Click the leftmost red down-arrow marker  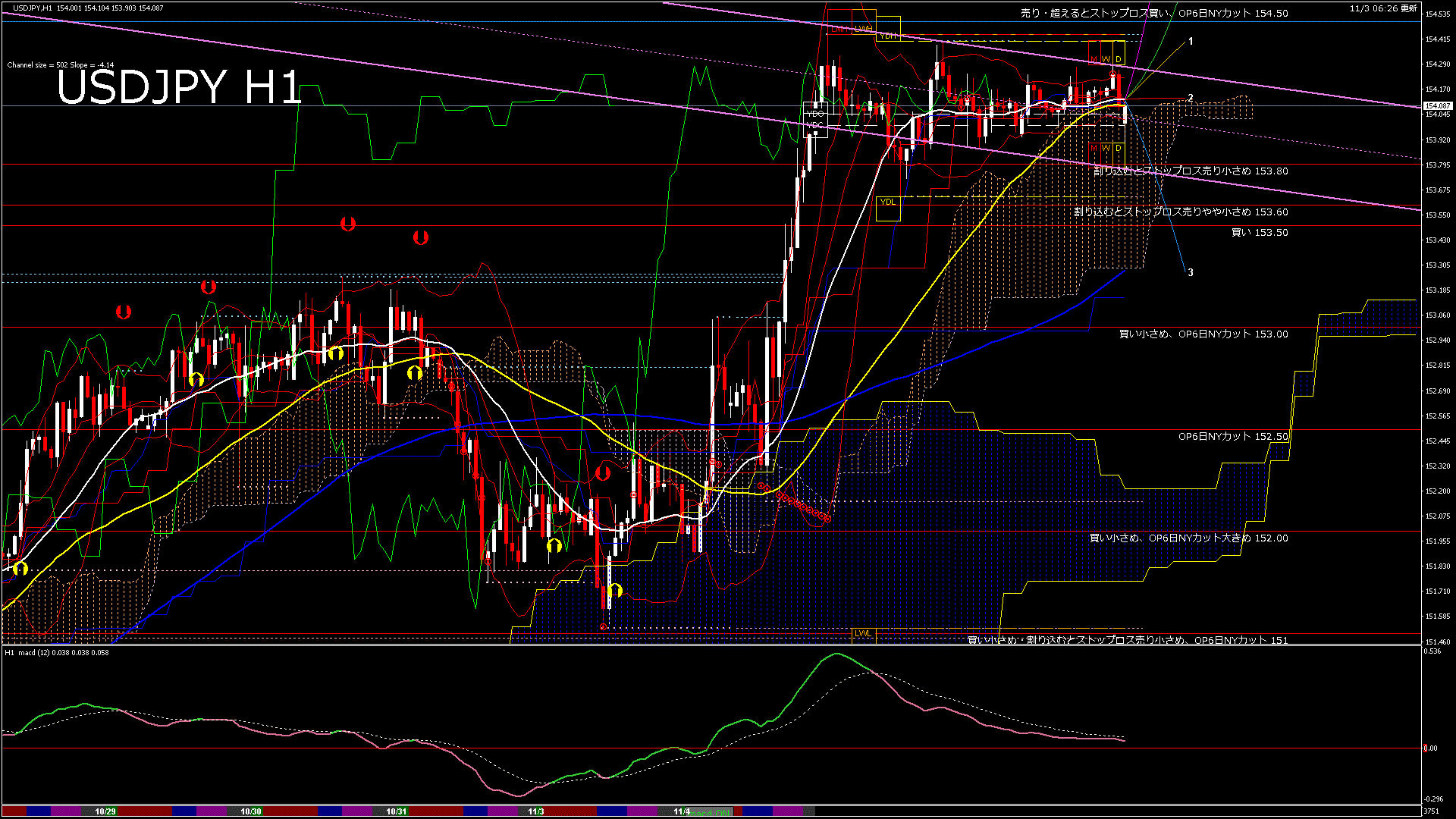pos(123,312)
